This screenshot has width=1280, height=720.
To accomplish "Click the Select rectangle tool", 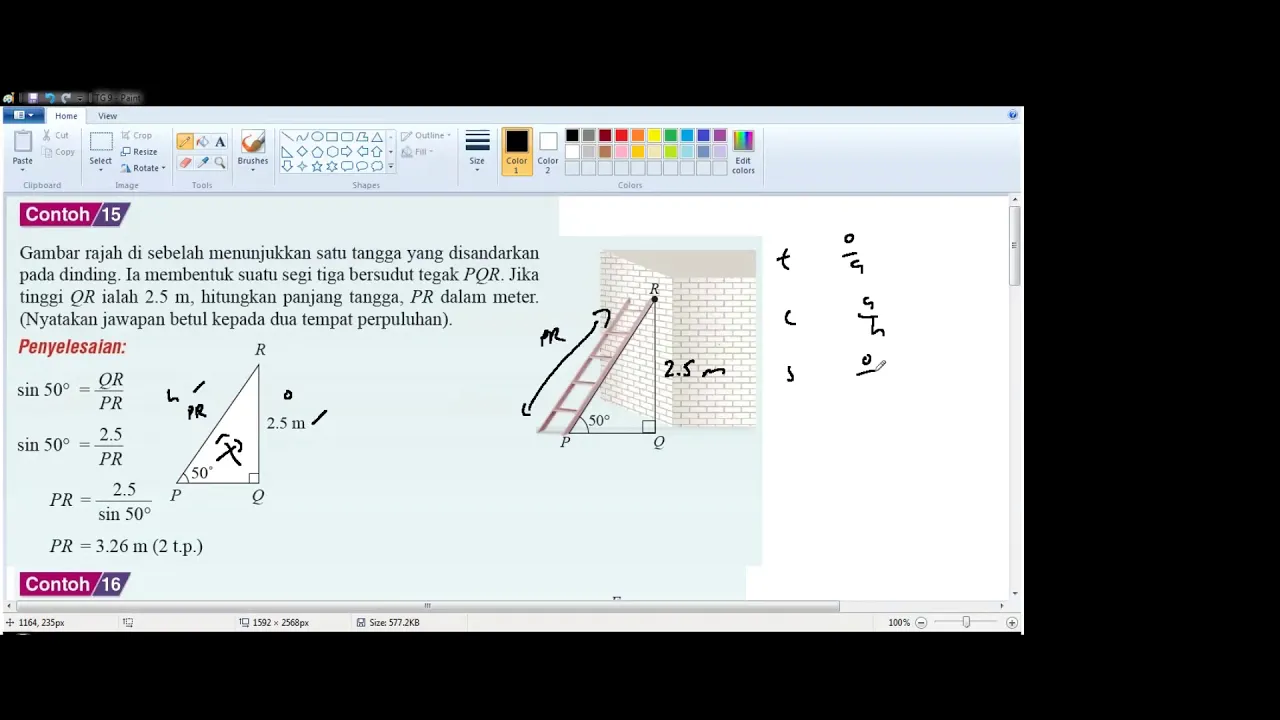I will tap(101, 142).
